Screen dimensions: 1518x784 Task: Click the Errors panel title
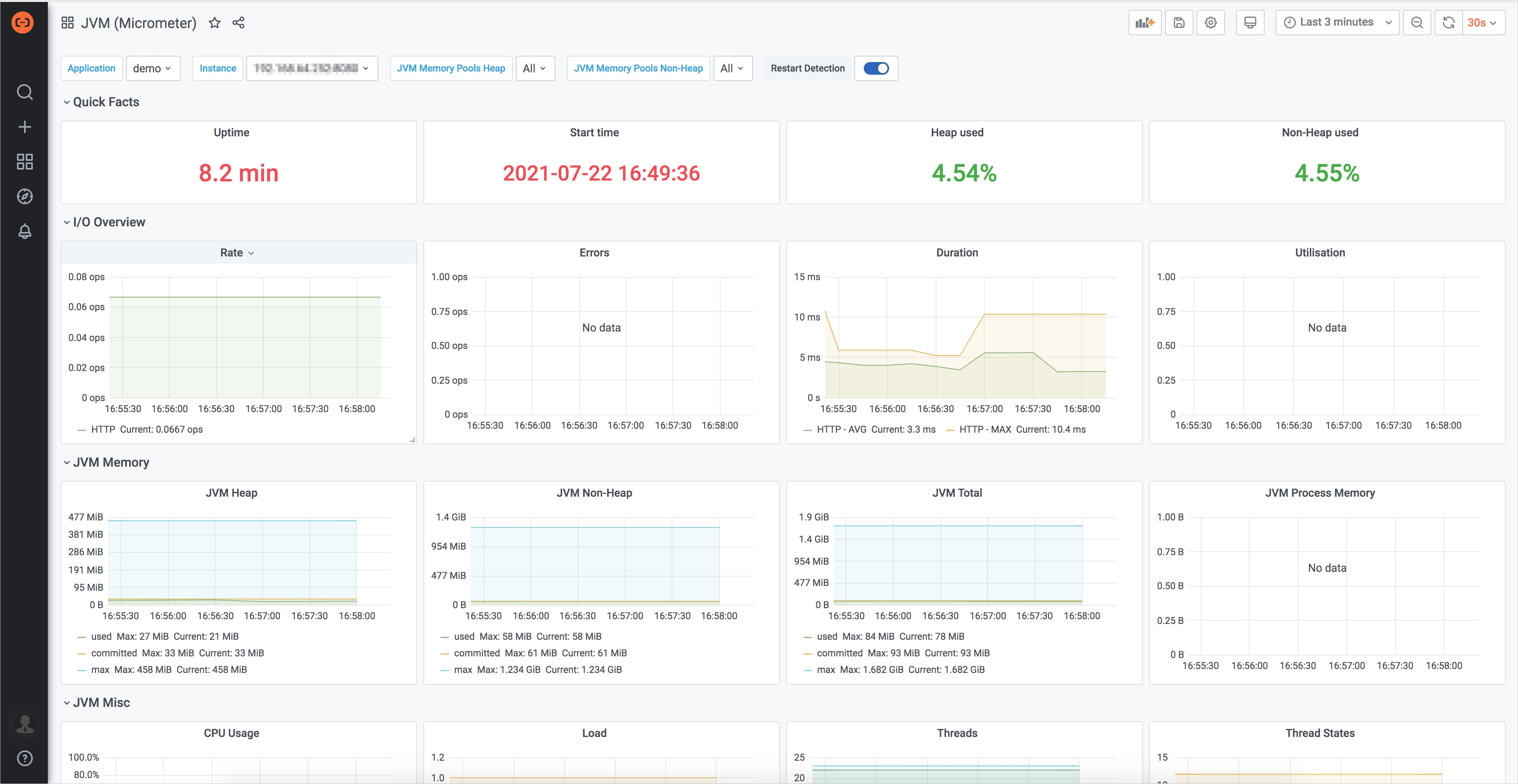(x=594, y=253)
